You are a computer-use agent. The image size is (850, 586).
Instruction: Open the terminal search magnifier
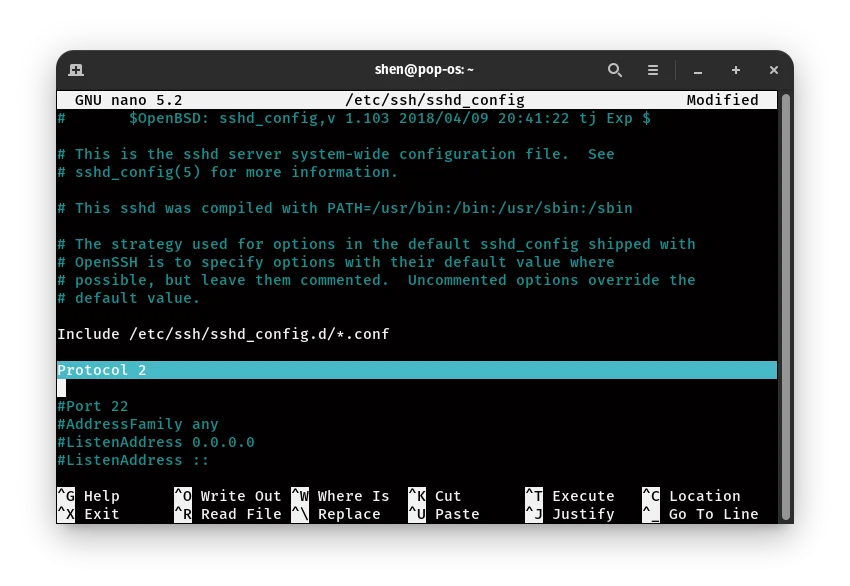[x=614, y=70]
